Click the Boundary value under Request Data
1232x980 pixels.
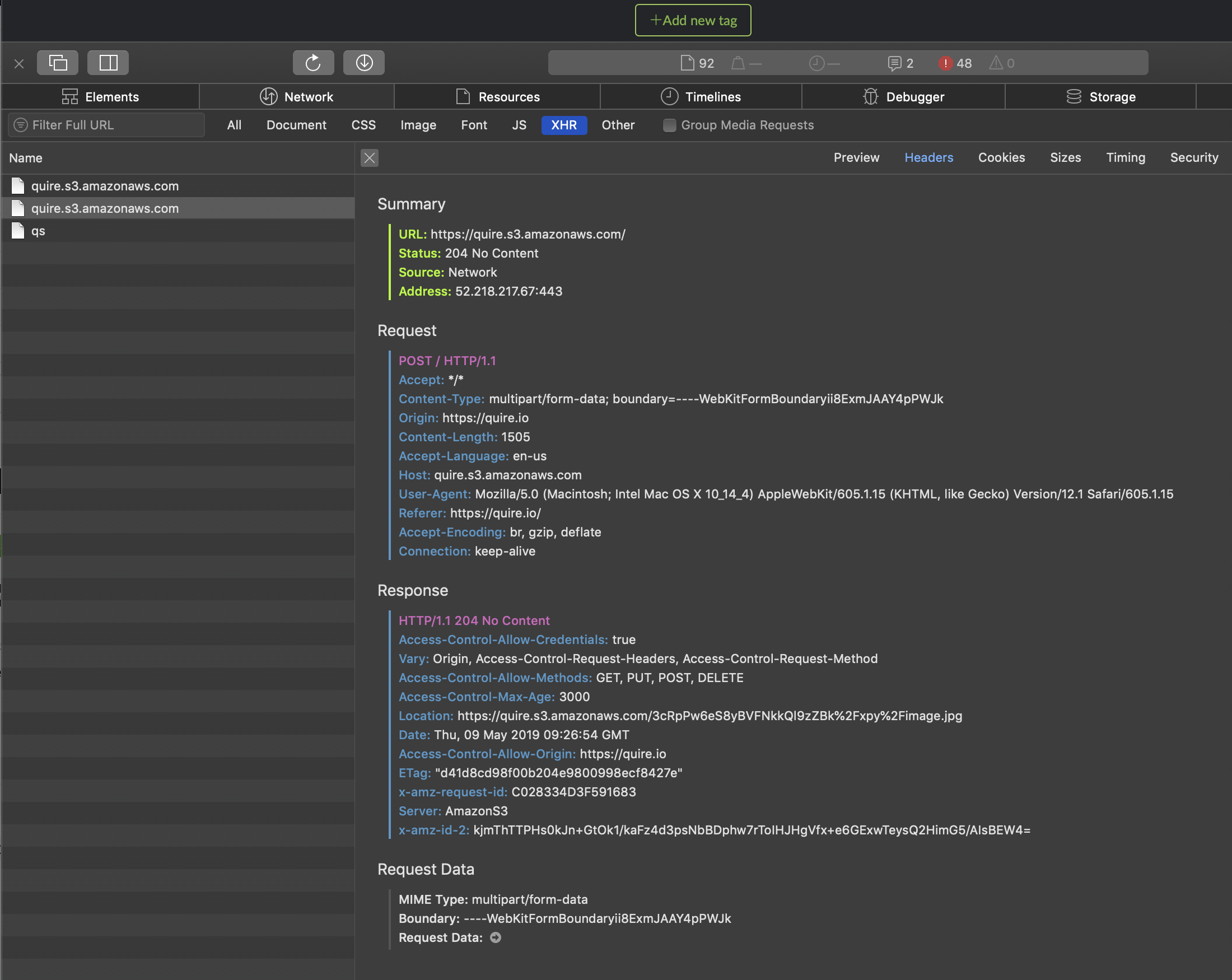[597, 919]
